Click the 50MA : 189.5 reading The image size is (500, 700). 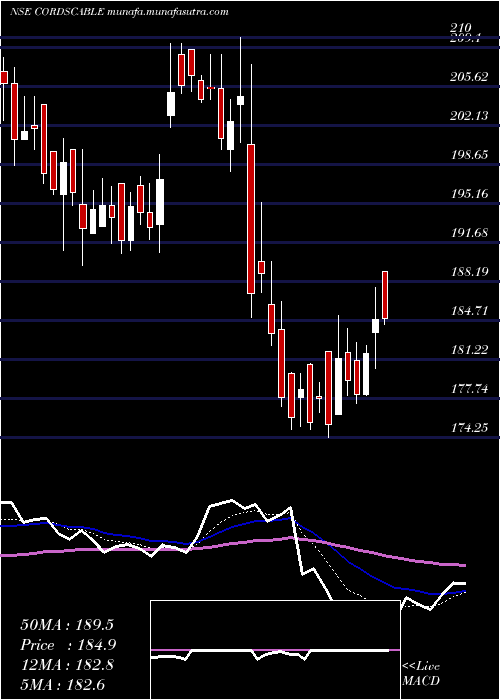coord(68,624)
